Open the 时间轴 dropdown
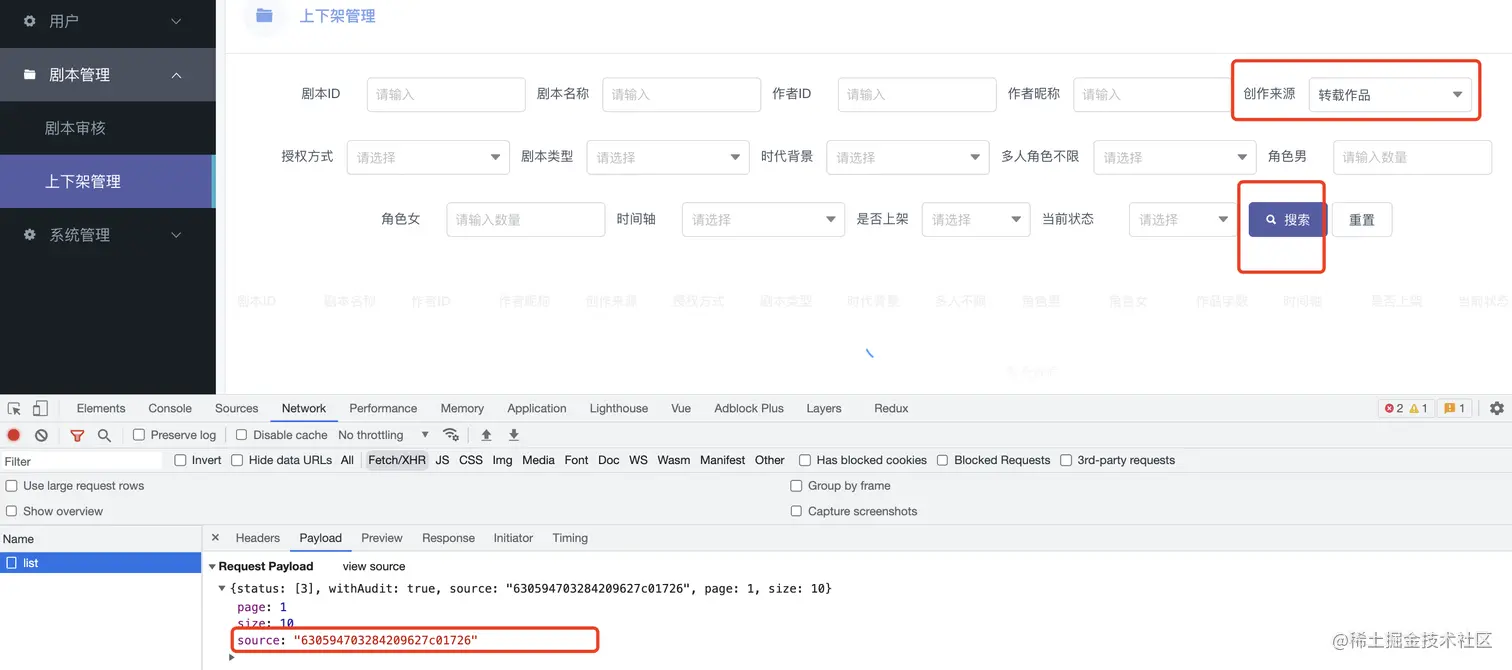Image resolution: width=1512 pixels, height=670 pixels. coord(763,219)
